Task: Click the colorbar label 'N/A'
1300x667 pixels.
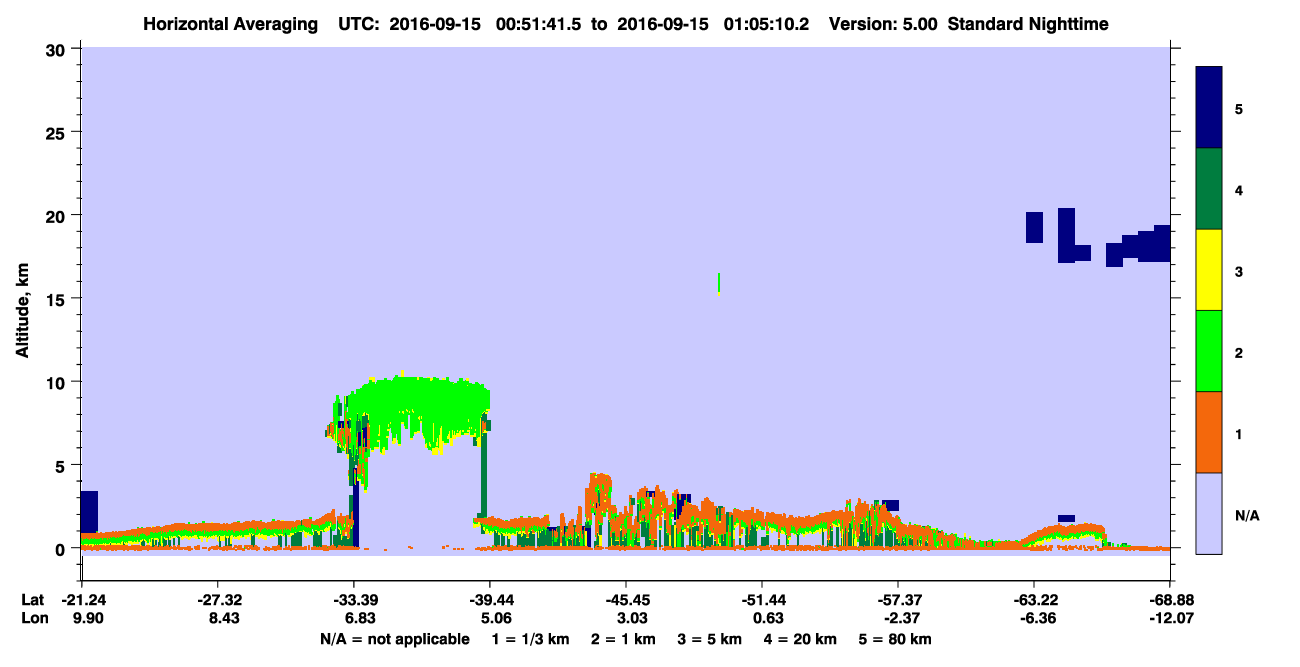Action: pos(1247,515)
